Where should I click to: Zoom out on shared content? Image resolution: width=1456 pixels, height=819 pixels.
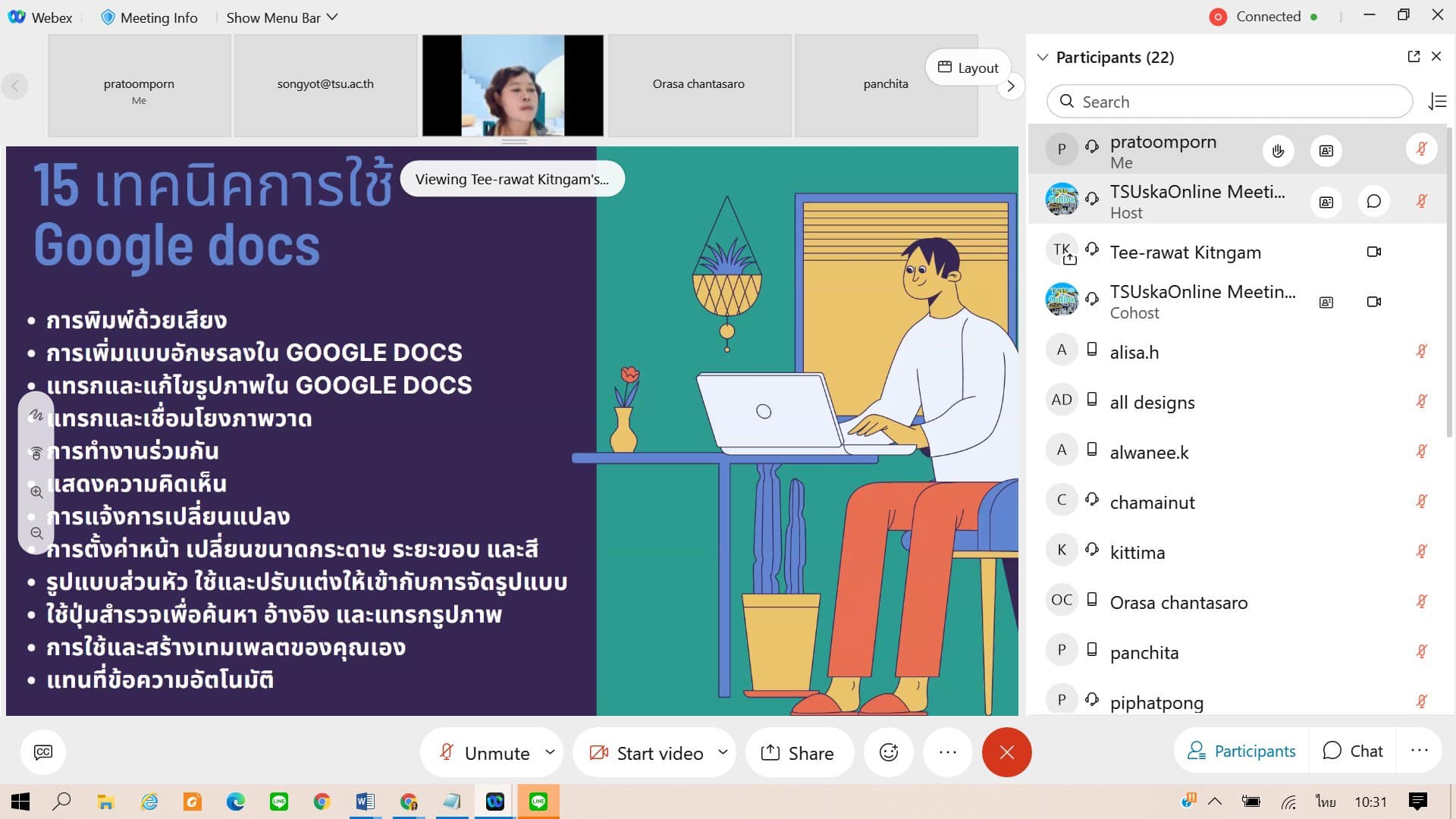tap(36, 533)
